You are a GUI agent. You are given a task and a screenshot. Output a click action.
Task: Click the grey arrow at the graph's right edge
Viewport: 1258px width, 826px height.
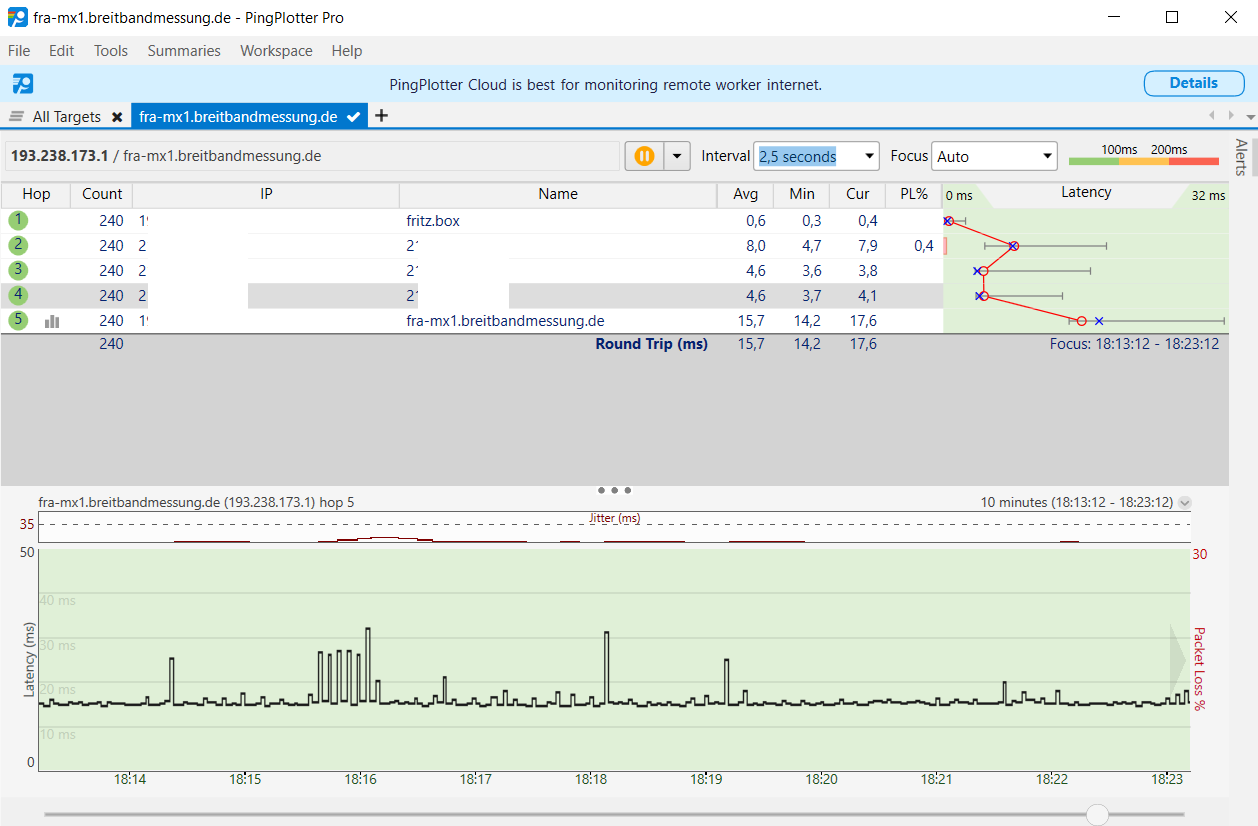click(1178, 660)
